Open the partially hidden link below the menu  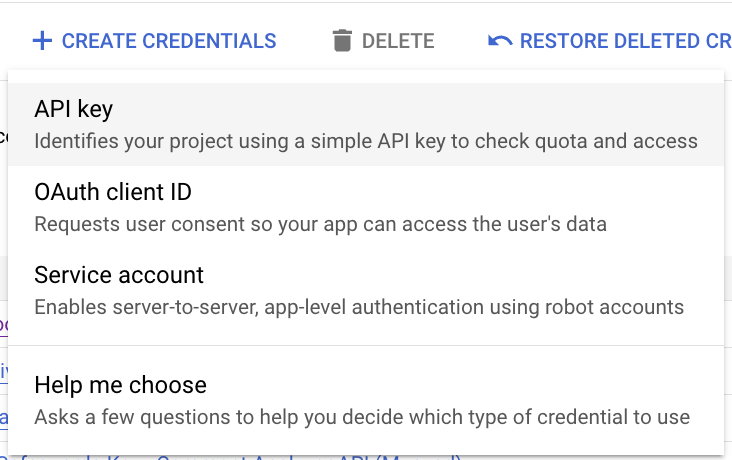(x=233, y=457)
